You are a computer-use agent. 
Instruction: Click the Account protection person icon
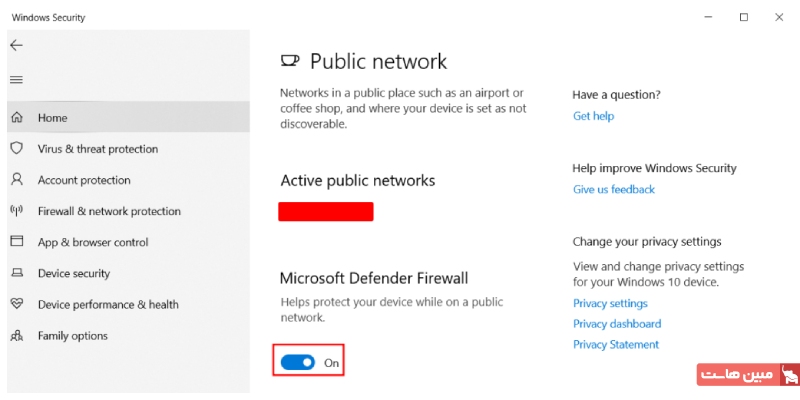(16, 180)
